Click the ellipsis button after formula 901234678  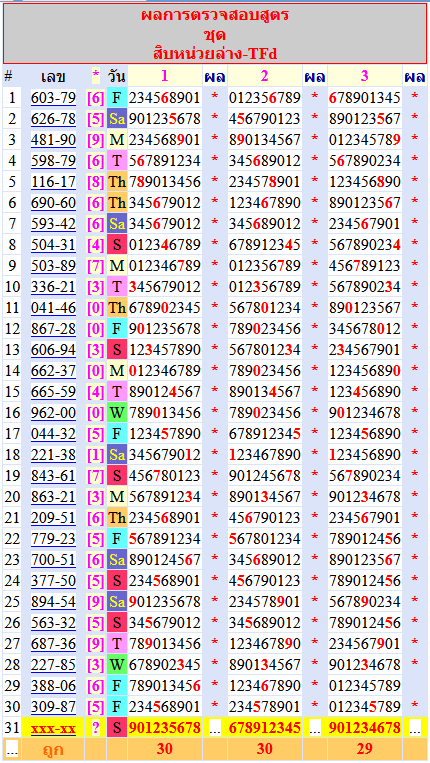415,728
